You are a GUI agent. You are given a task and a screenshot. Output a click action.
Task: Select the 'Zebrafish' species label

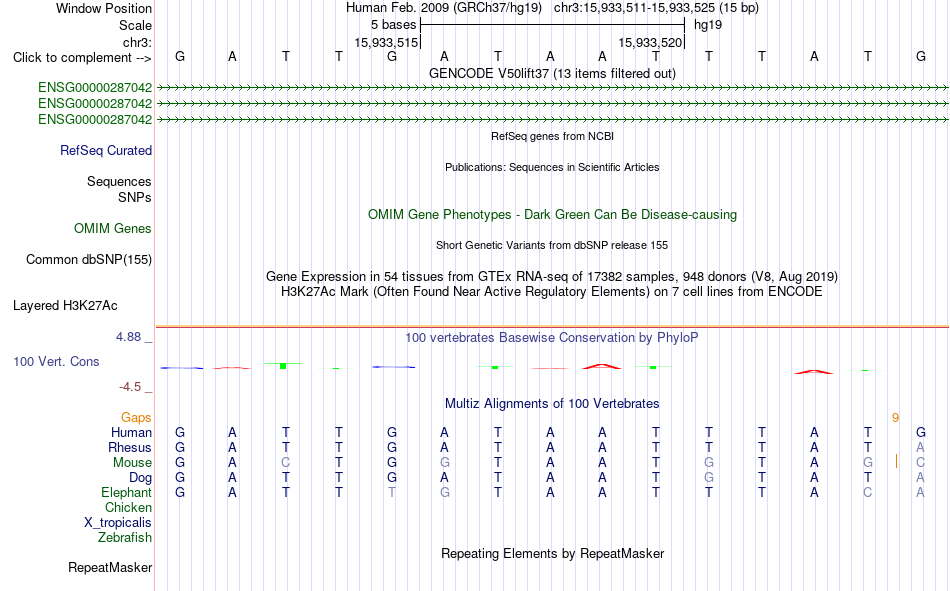(x=125, y=538)
